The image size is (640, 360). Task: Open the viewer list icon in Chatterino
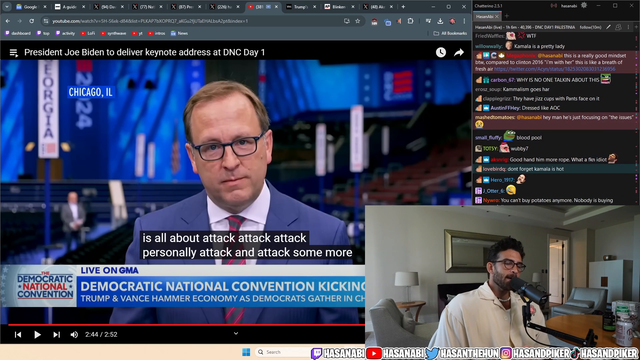(x=618, y=27)
